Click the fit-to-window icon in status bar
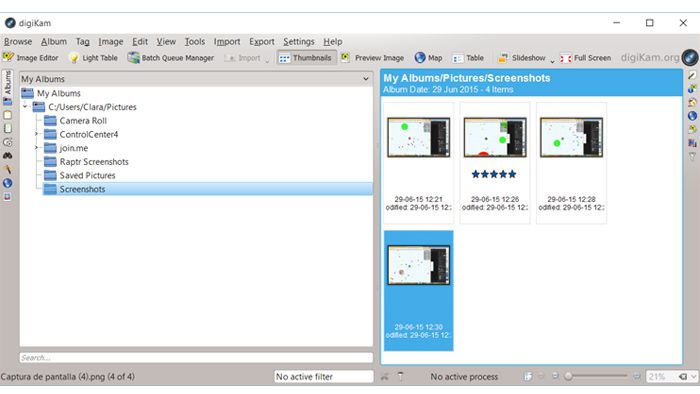The image size is (700, 394). tap(528, 376)
